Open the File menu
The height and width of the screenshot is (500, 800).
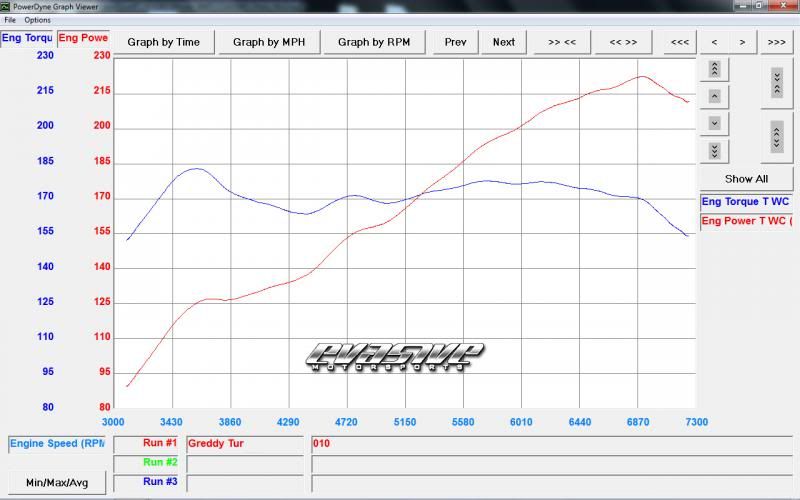tap(10, 20)
